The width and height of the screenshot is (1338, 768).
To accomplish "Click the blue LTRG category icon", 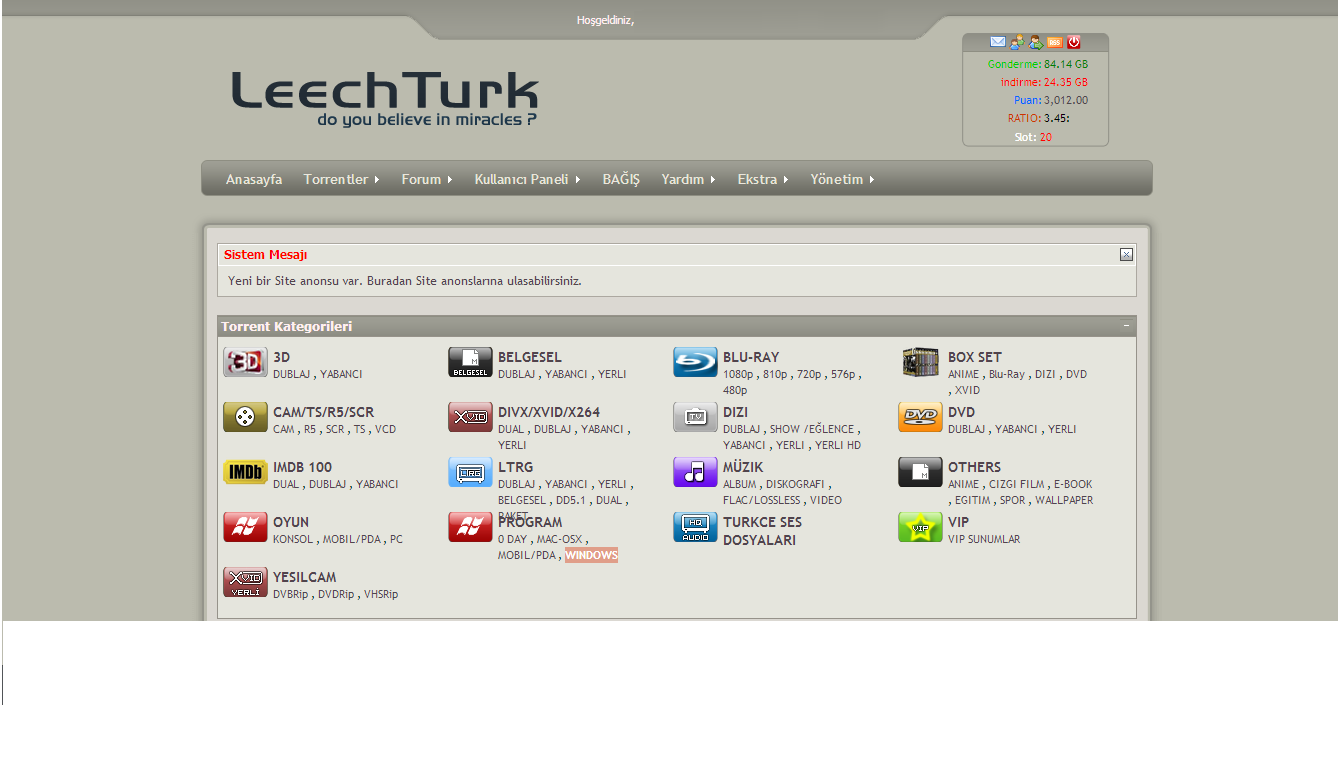I will pos(470,472).
